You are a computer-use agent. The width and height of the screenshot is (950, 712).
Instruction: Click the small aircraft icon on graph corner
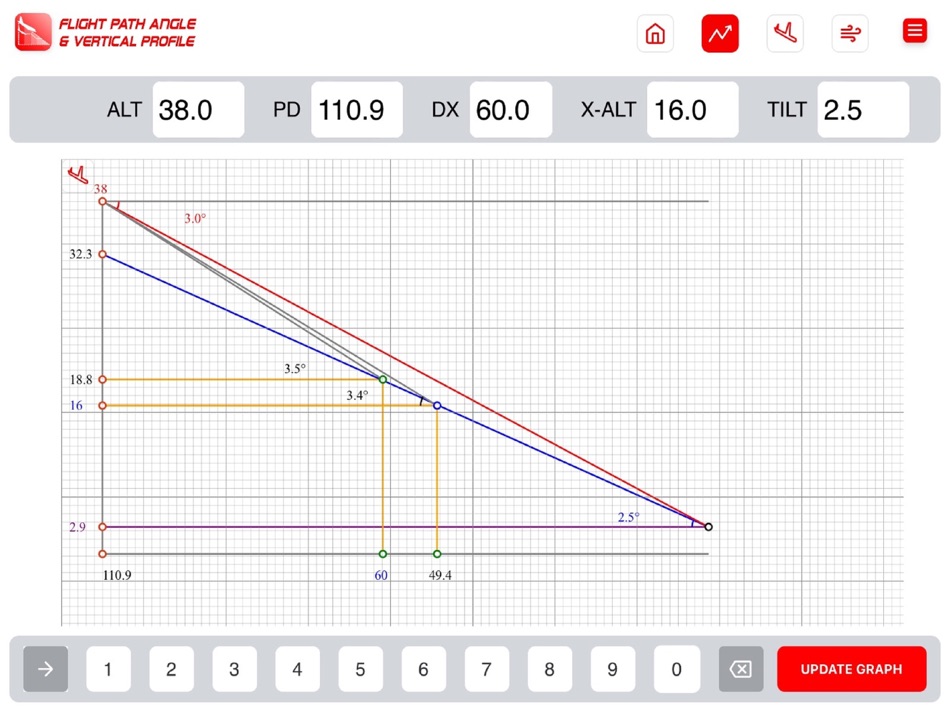pyautogui.click(x=78, y=175)
